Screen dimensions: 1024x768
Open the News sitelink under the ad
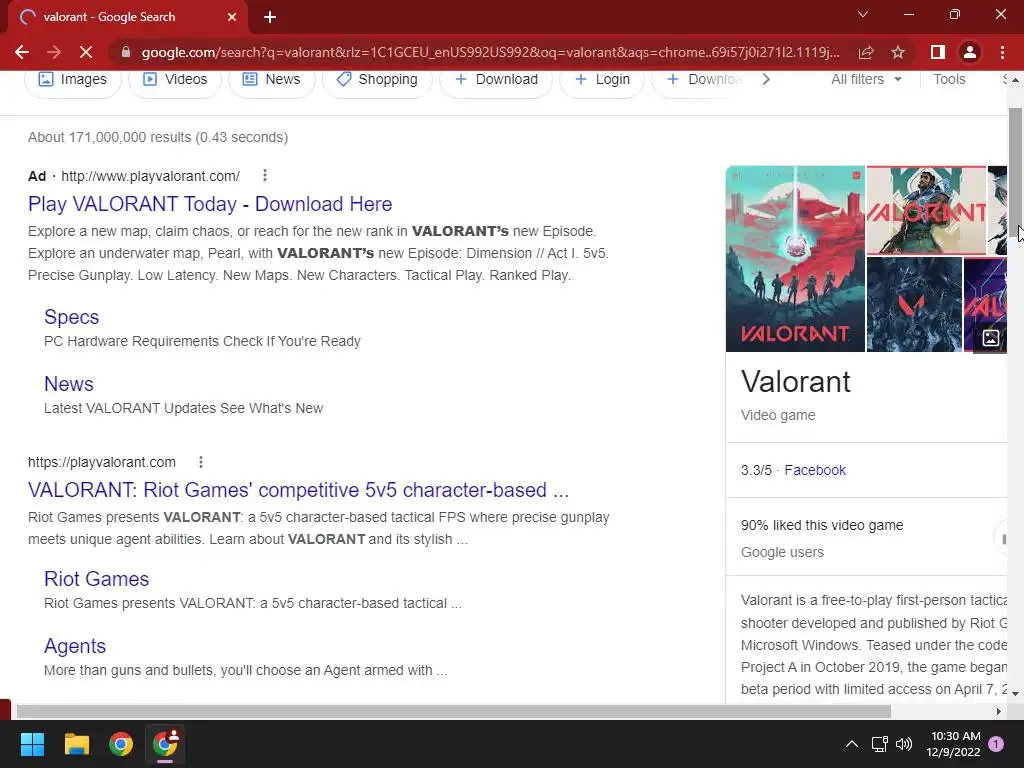tap(69, 384)
